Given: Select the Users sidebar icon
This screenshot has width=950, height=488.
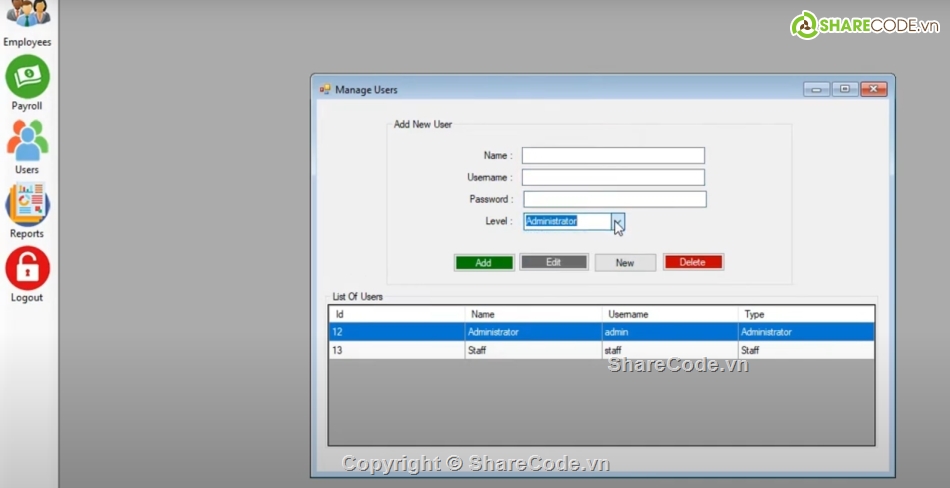Looking at the screenshot, I should tap(27, 141).
